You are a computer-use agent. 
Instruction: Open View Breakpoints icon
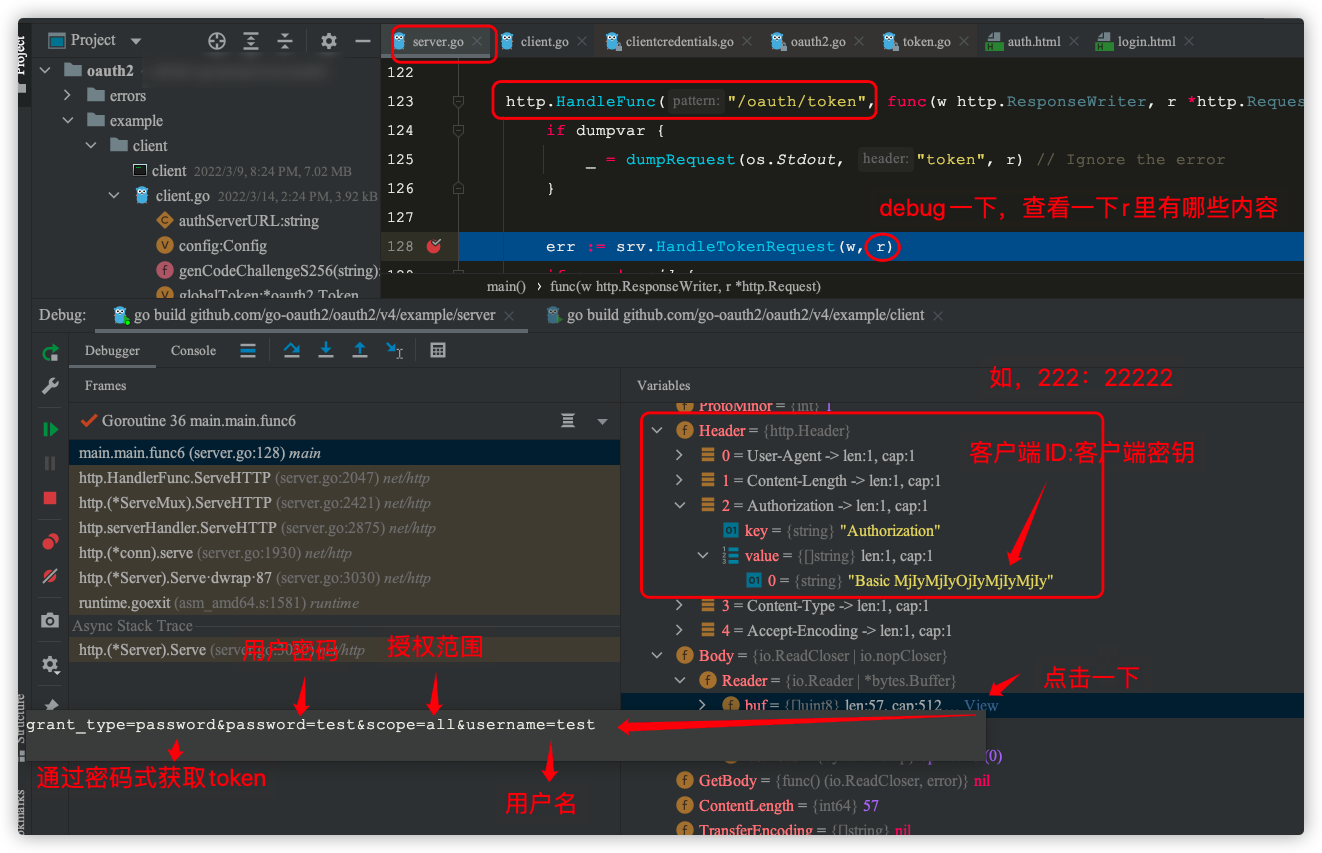[50, 542]
